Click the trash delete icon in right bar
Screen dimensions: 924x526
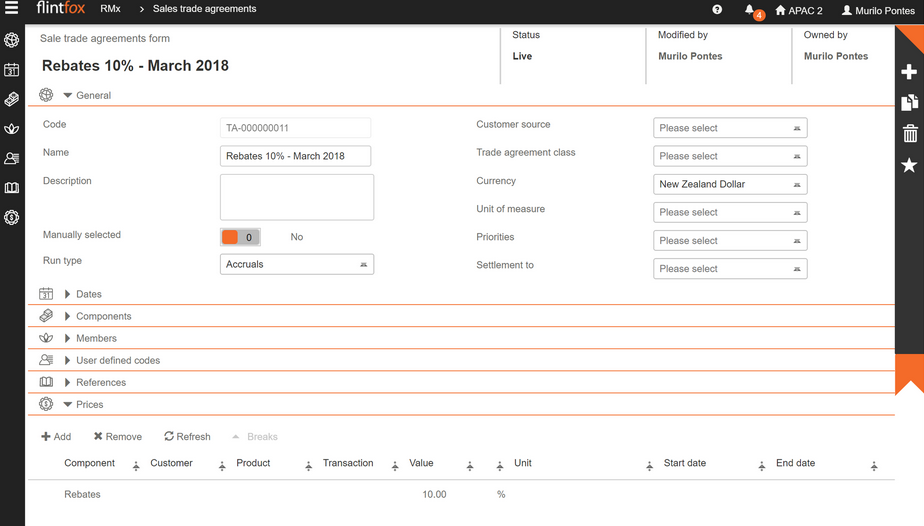tap(910, 134)
